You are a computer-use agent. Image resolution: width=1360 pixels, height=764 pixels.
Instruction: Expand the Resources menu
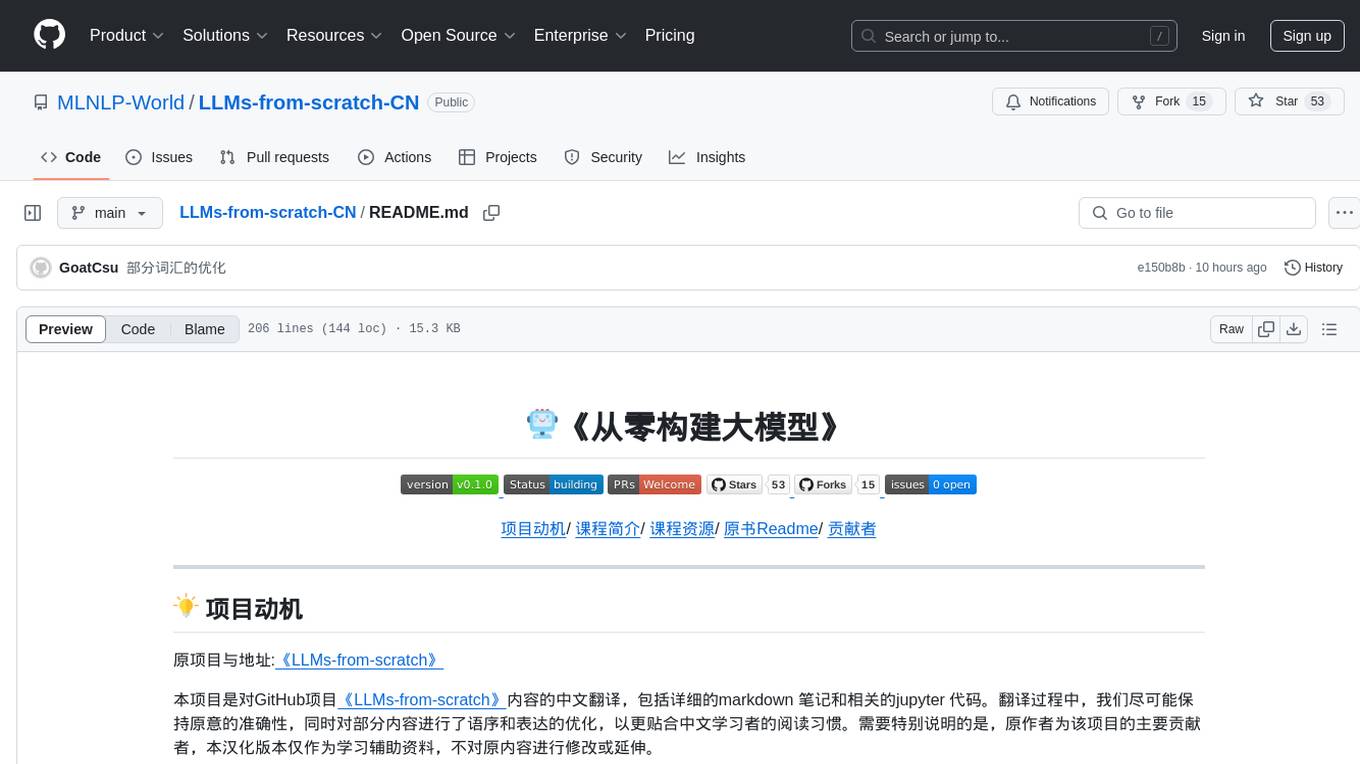[x=334, y=35]
